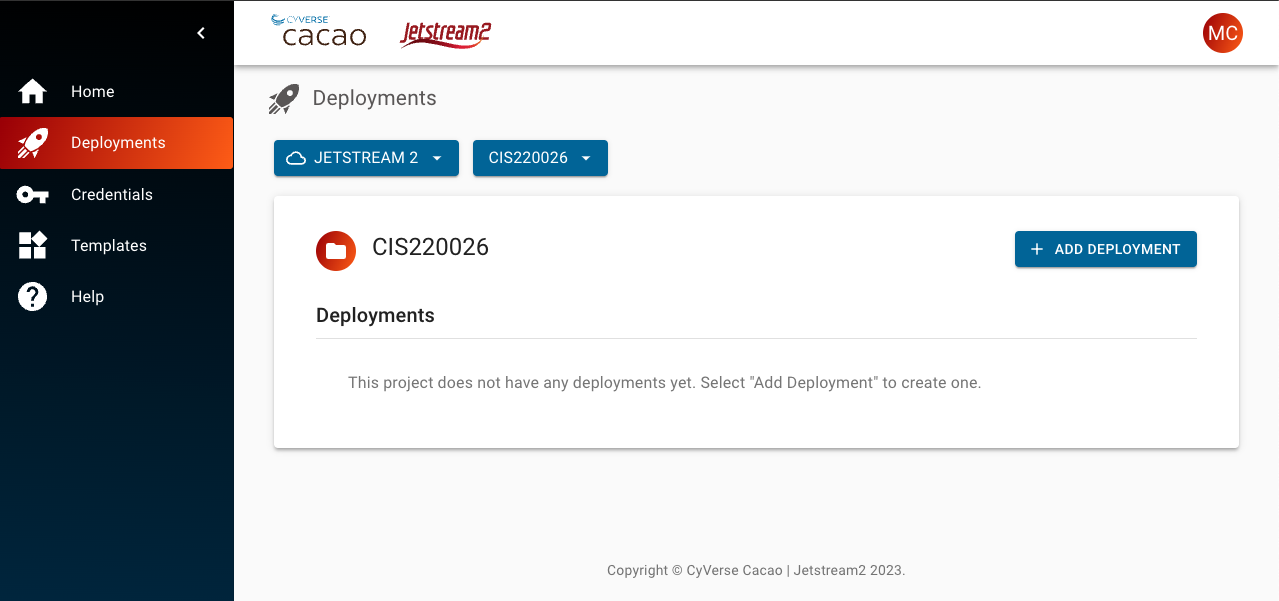Click the Deployments section heading in the card
The image size is (1279, 601).
[375, 315]
